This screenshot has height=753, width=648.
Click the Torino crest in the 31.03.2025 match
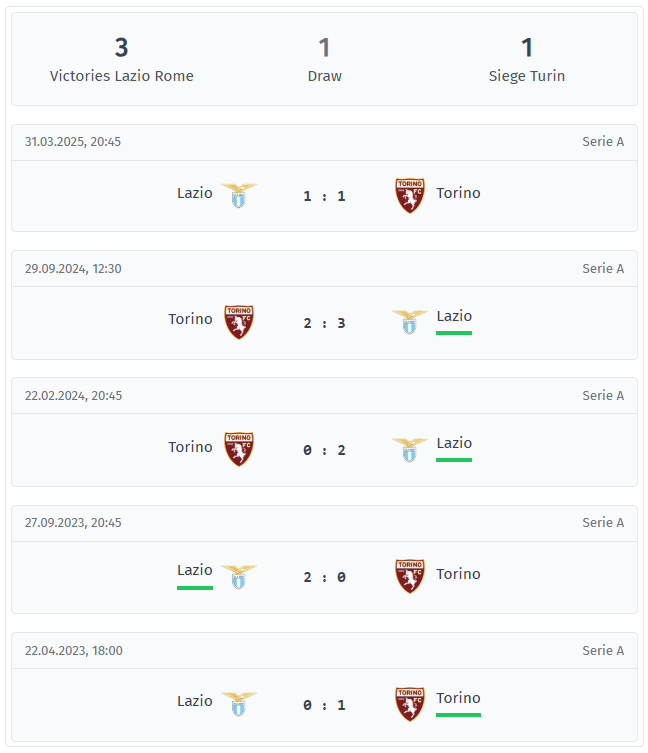409,195
